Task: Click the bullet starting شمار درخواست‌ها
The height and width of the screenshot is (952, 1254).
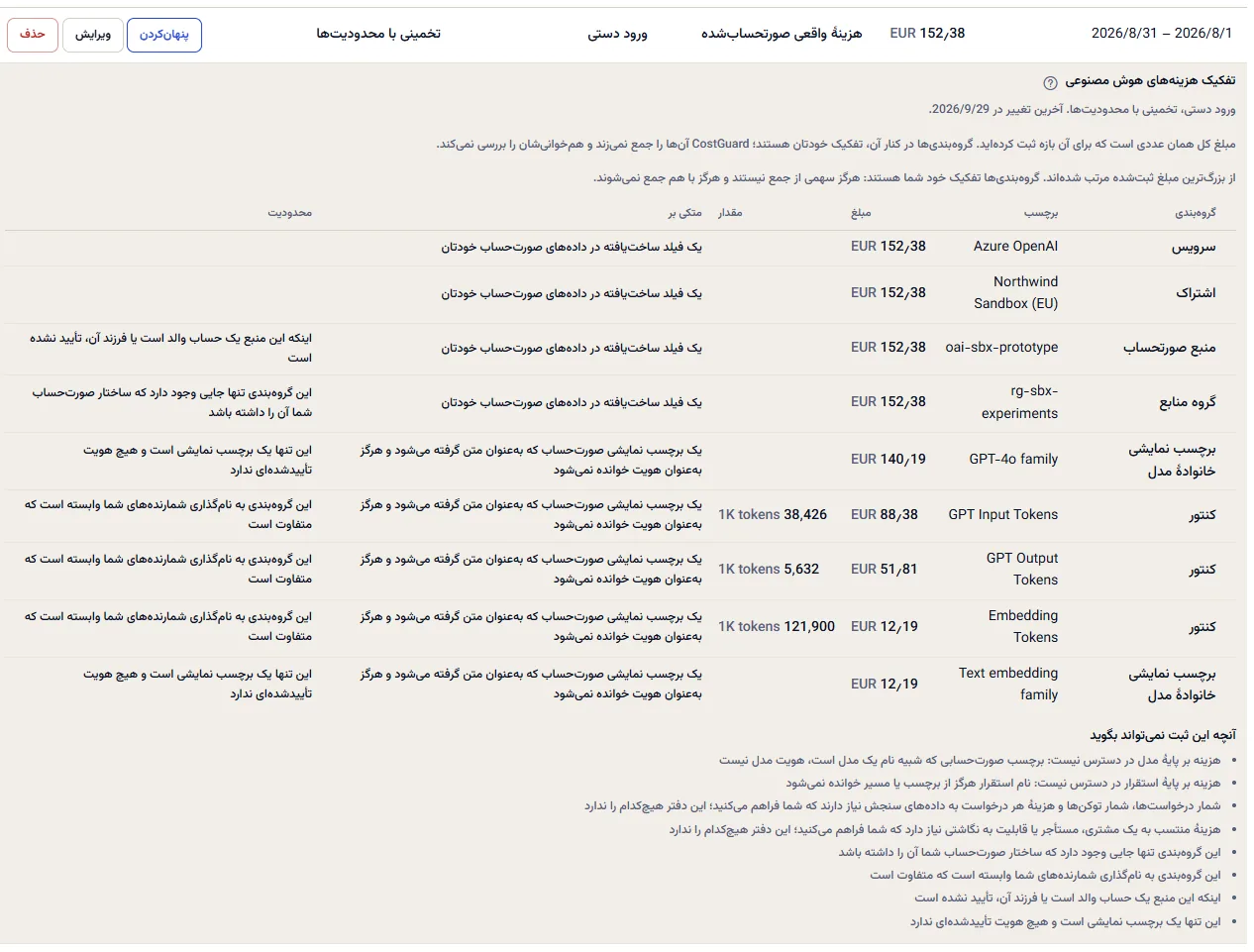Action: click(902, 805)
